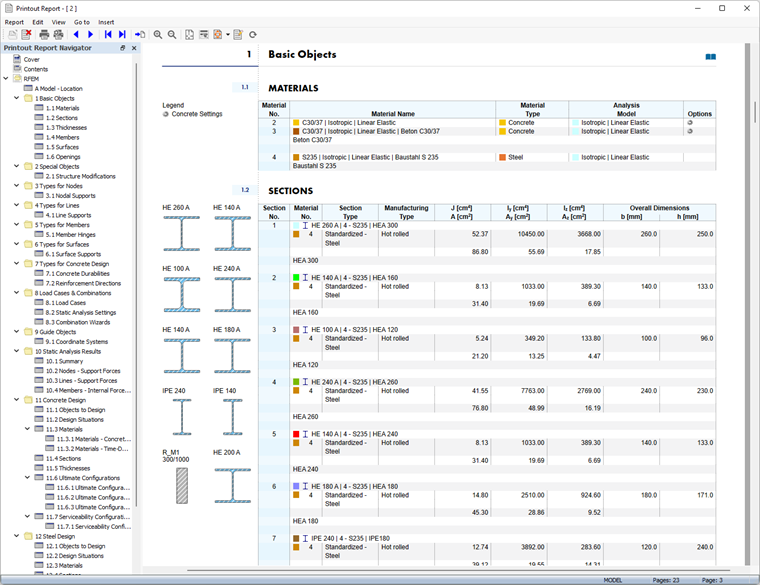Viewport: 760px width, 585px height.
Task: Open dropdown arrow next to orange settings icon
Action: 227,34
